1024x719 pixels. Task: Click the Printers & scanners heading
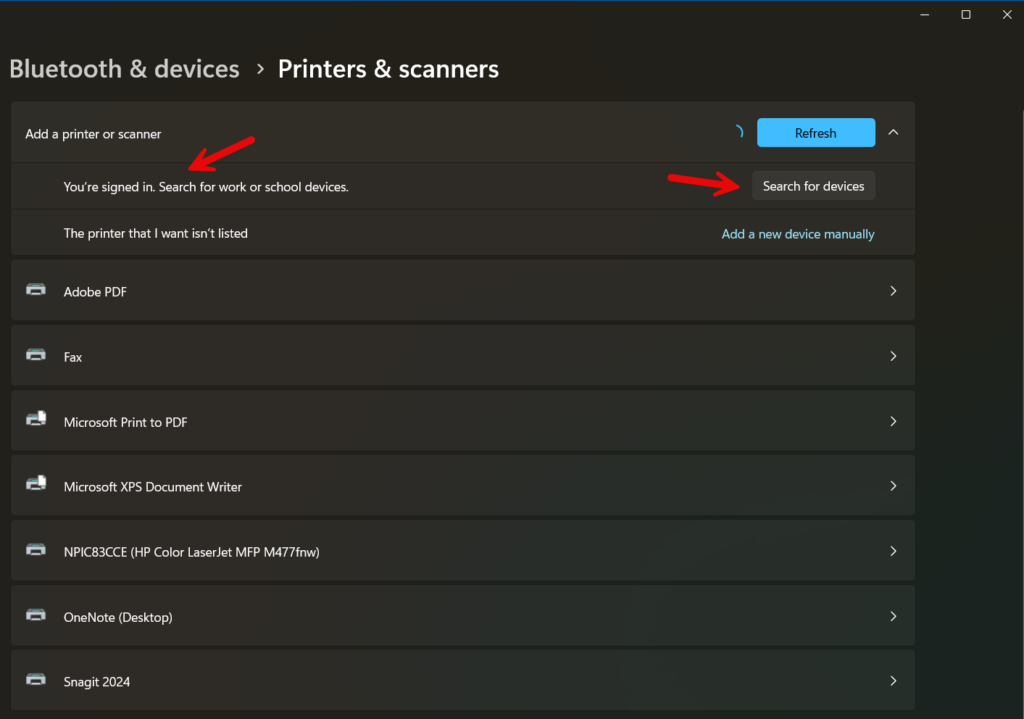click(x=388, y=69)
